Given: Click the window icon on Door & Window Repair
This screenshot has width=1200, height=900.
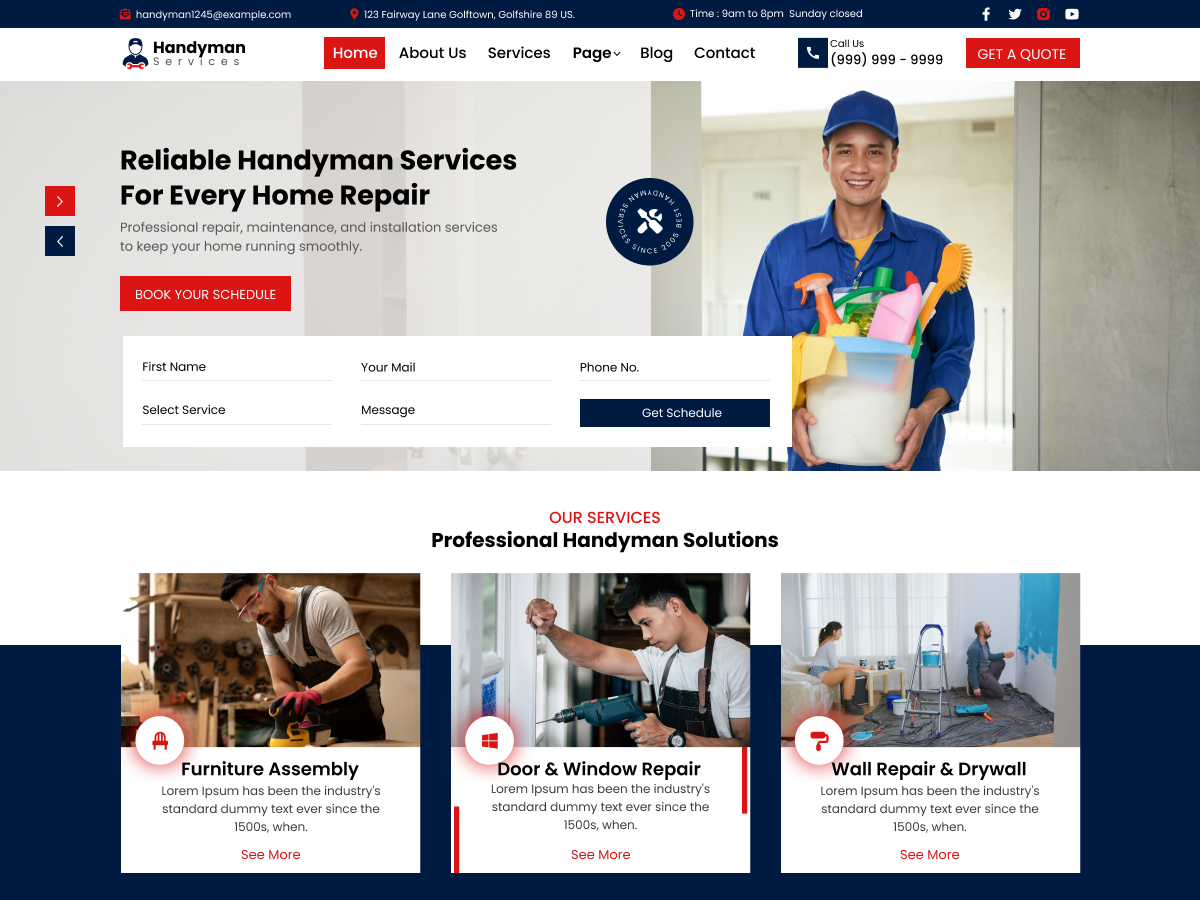Looking at the screenshot, I should pos(490,741).
